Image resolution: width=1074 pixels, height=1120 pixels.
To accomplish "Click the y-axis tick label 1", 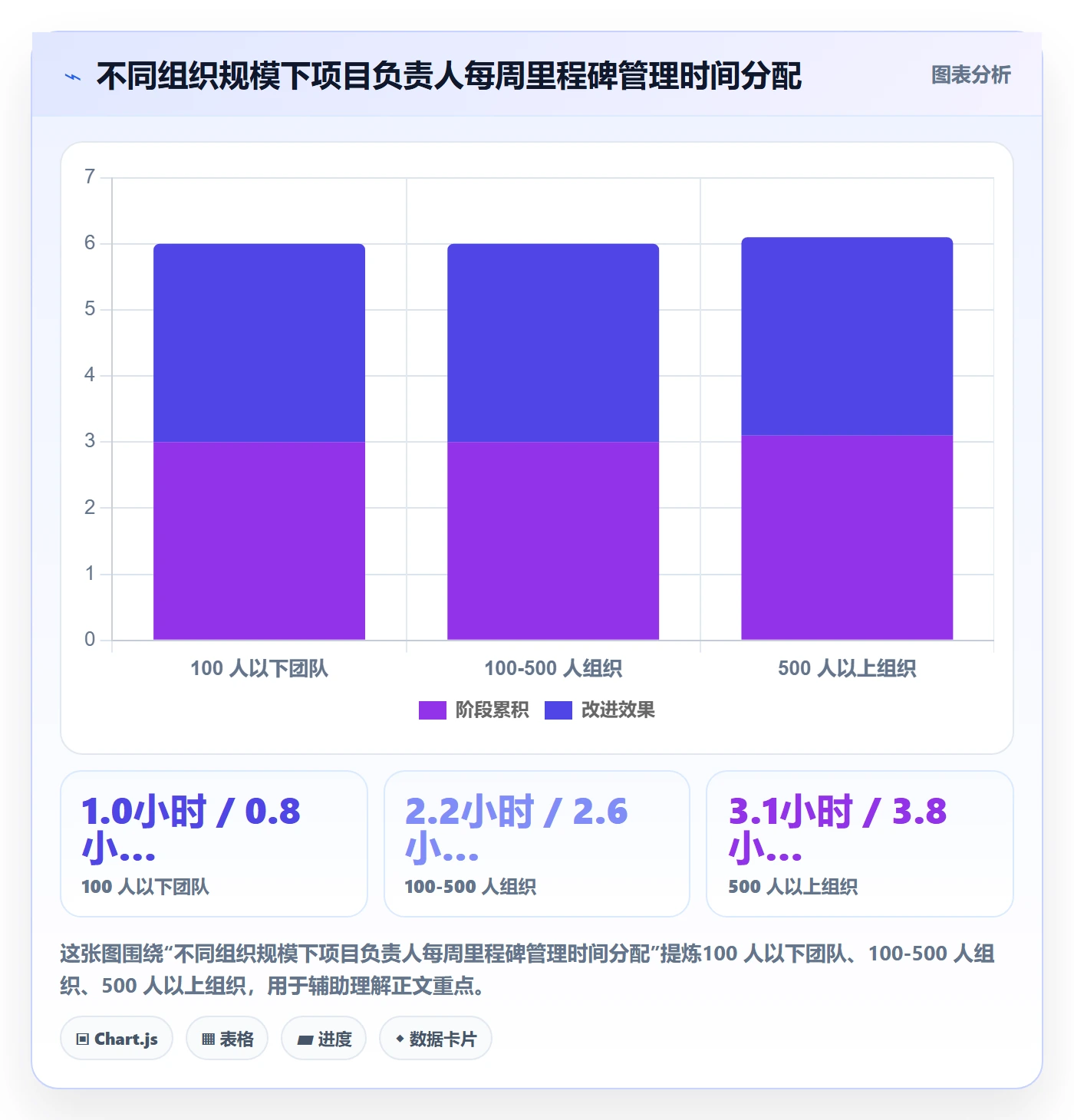I will pos(90,574).
